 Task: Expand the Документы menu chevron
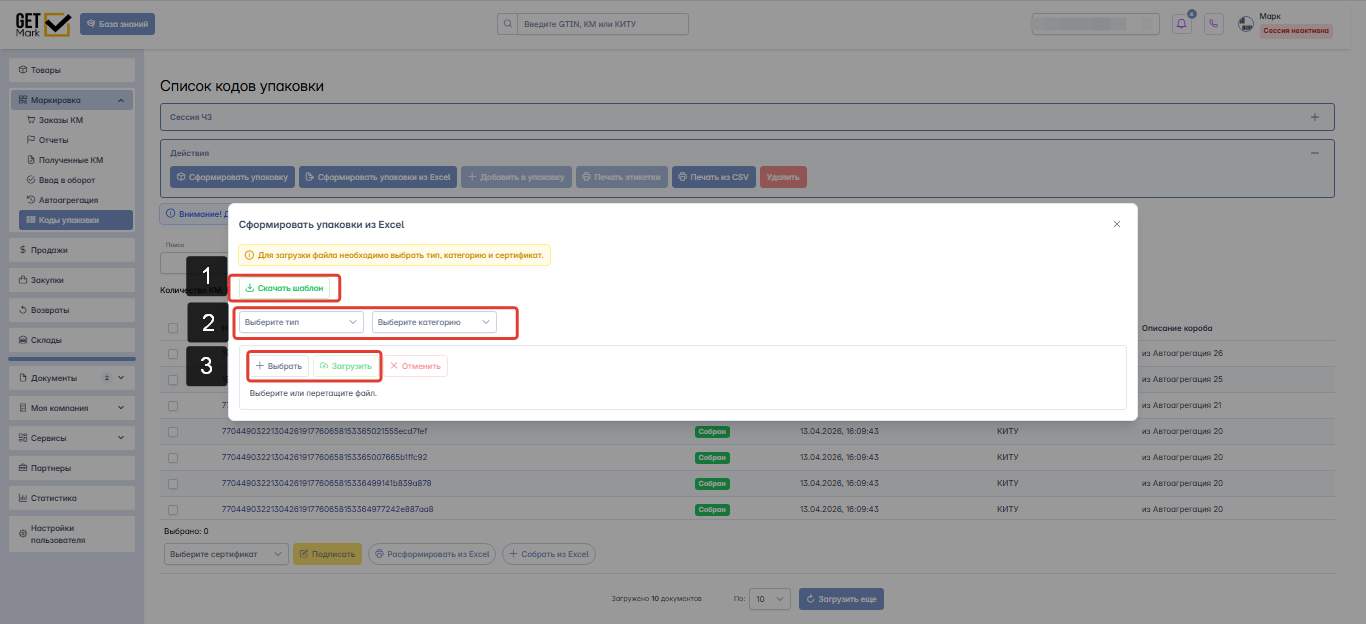coord(121,378)
